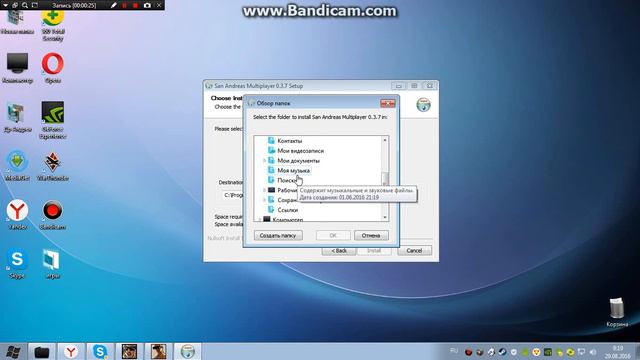Click the RU language indicator in tray

[454, 351]
